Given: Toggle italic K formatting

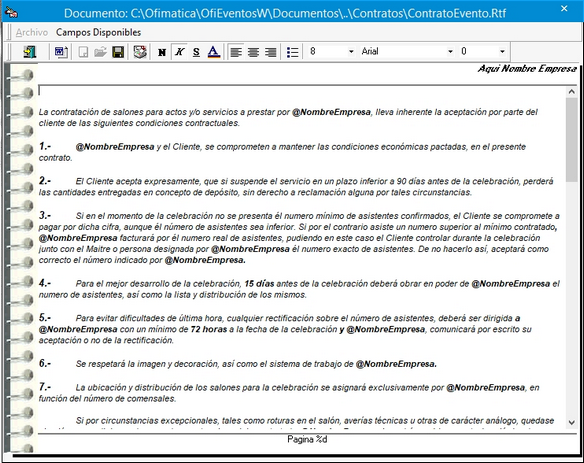Looking at the screenshot, I should (x=180, y=52).
